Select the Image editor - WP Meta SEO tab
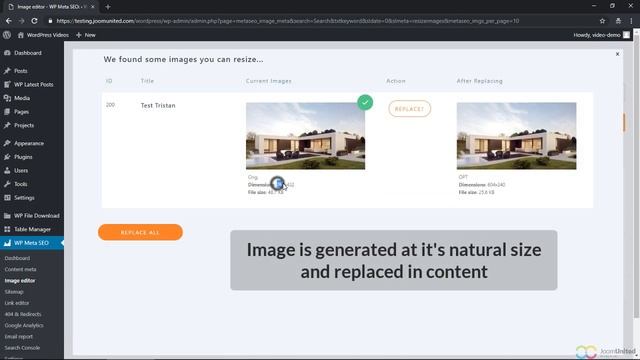640x360 pixels. [51, 7]
